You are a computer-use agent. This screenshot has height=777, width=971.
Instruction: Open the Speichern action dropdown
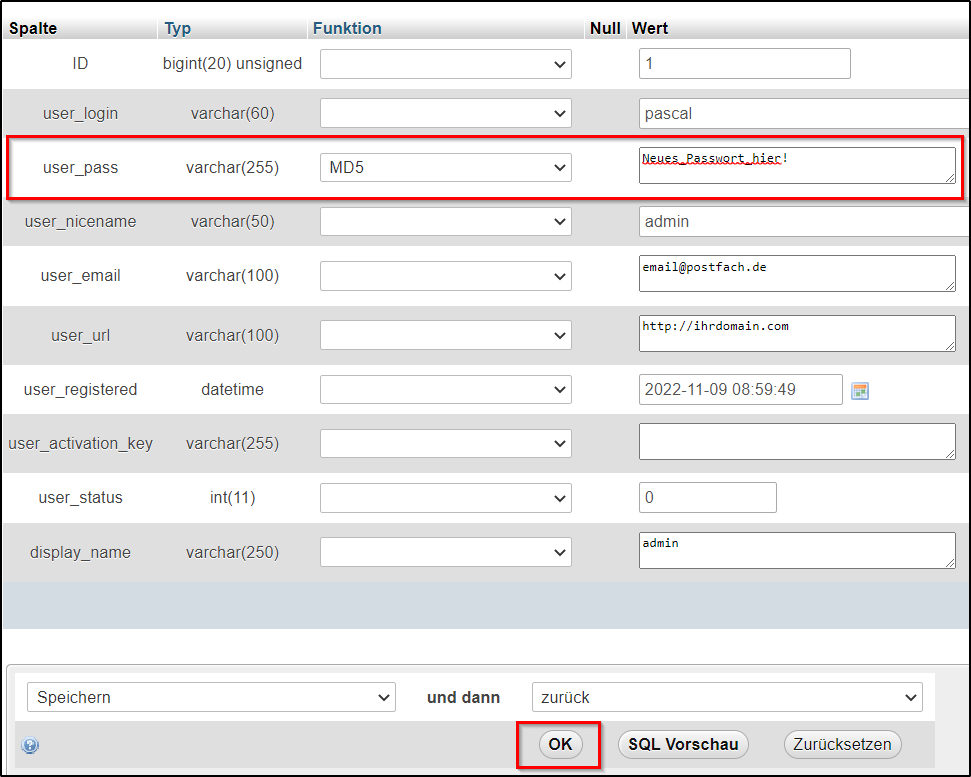pos(211,697)
